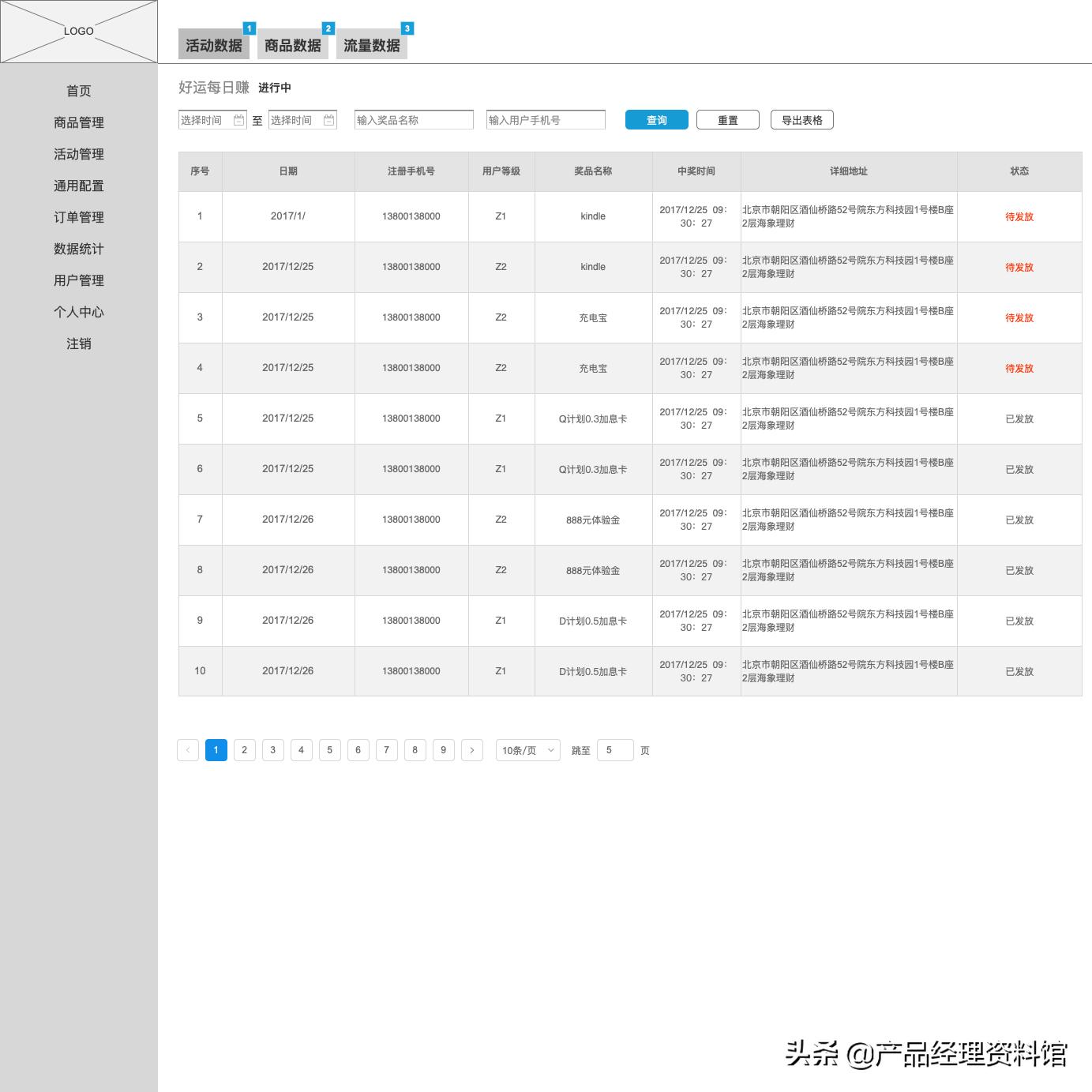Open the end date calendar picker
Image resolution: width=1092 pixels, height=1092 pixels.
click(330, 119)
